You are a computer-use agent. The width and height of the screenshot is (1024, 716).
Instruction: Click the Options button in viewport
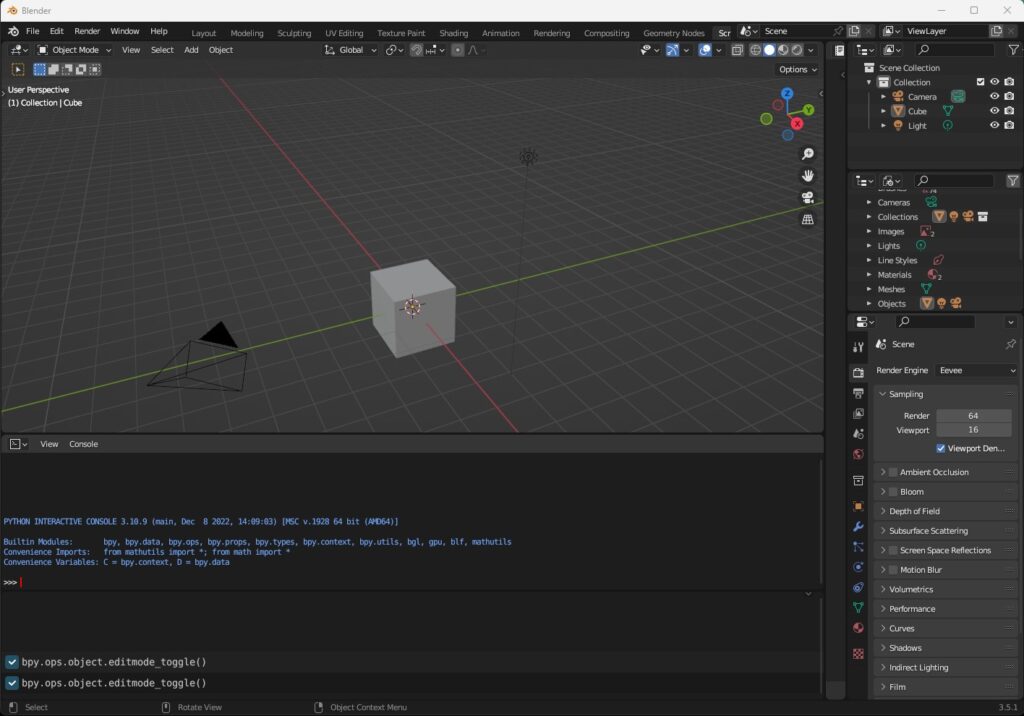[x=797, y=69]
